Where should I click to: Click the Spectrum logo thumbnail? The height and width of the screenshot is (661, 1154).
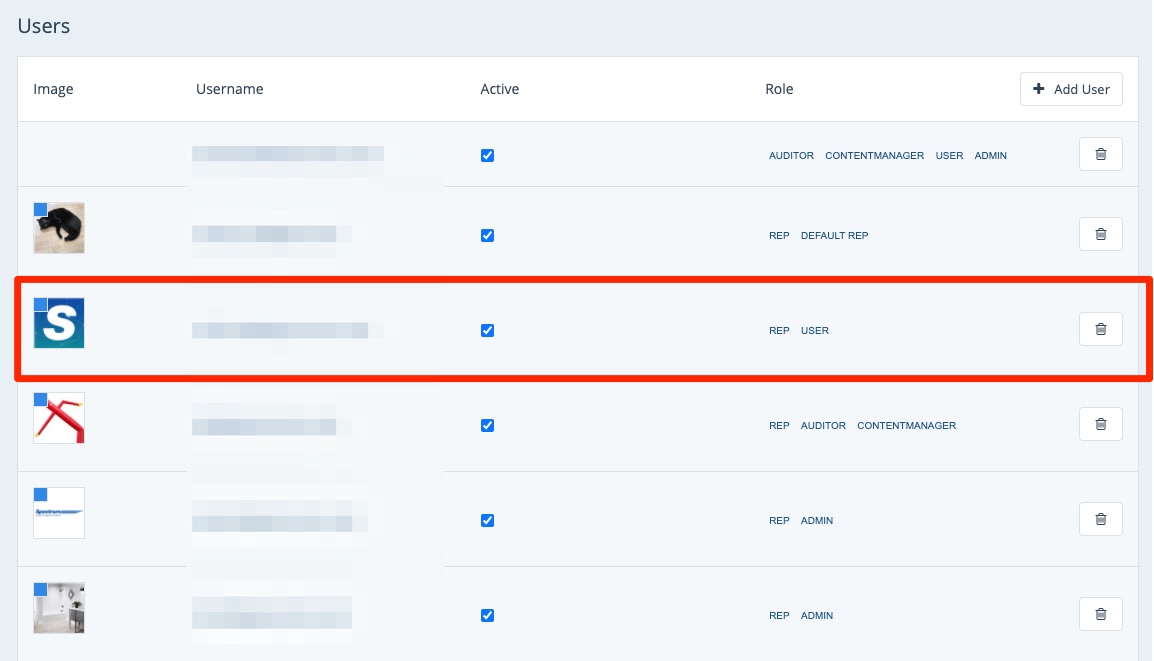[x=59, y=513]
